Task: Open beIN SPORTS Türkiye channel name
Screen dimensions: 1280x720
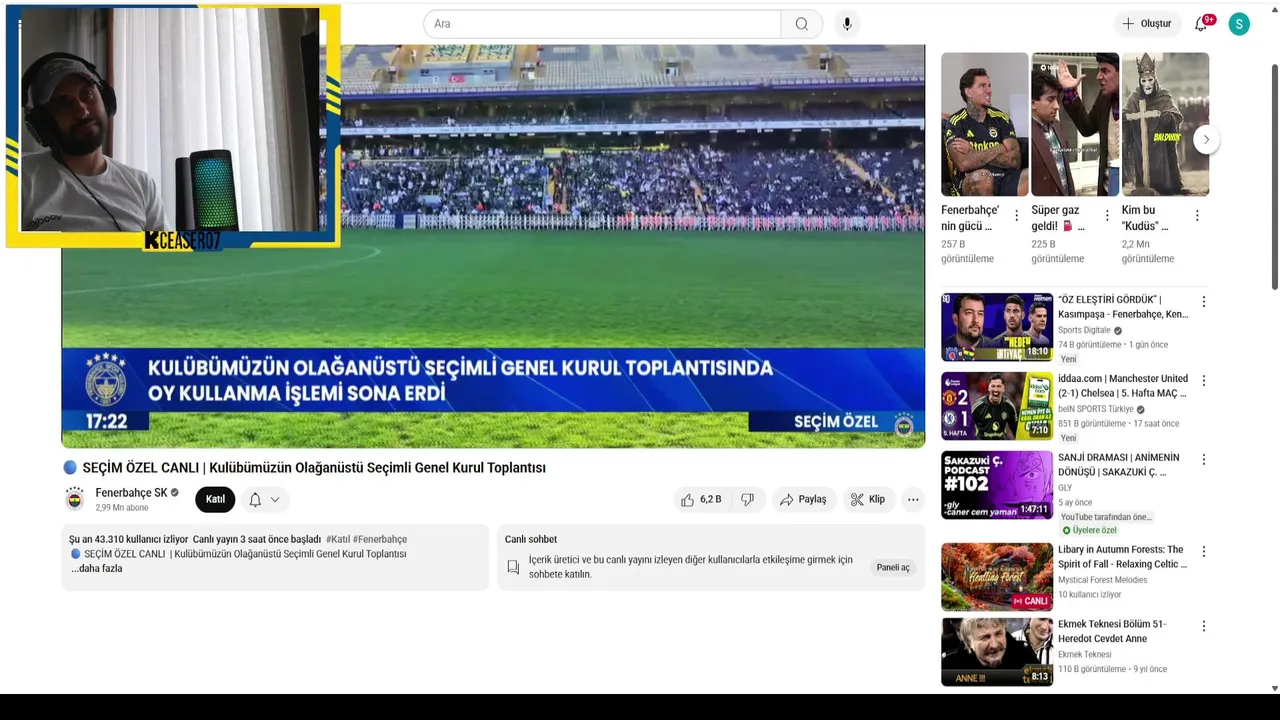Action: [1096, 409]
